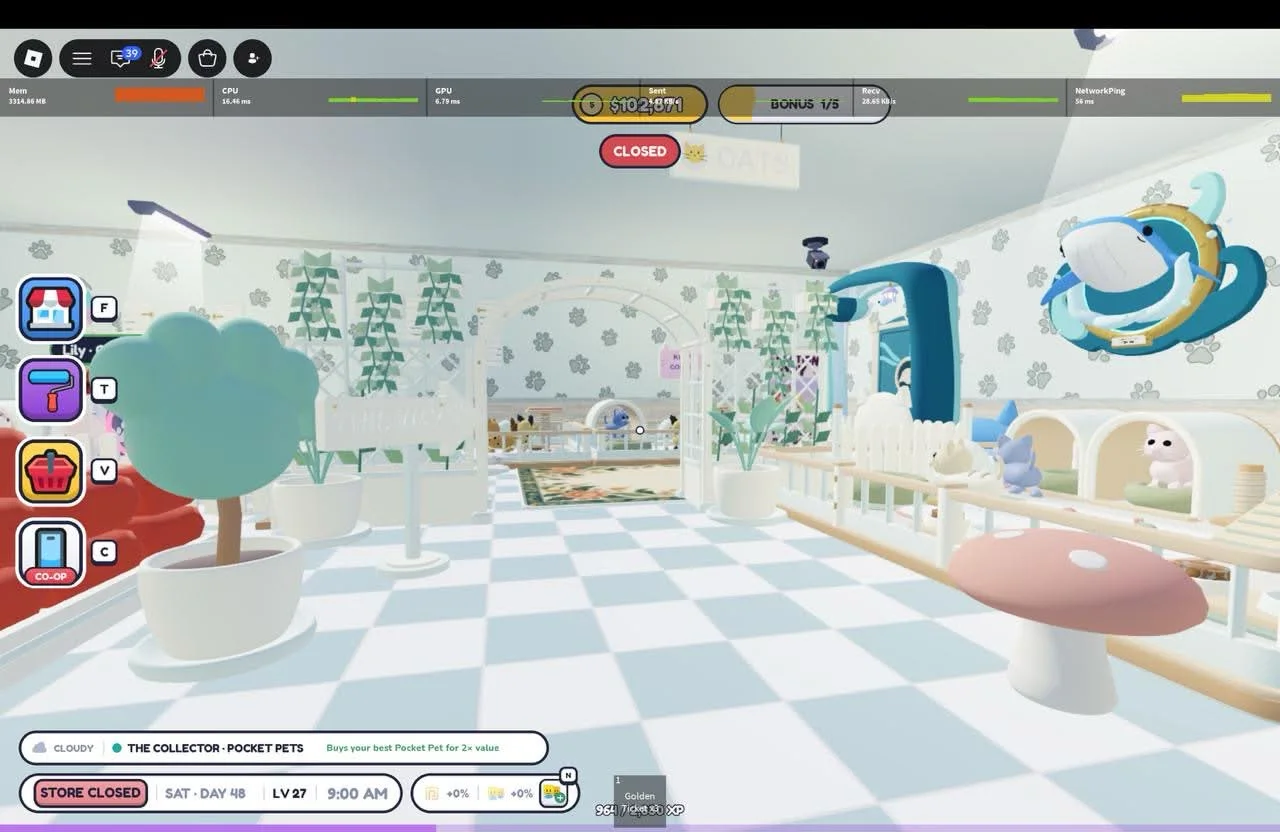The height and width of the screenshot is (832, 1280).
Task: Open the red shopping basket (V)
Action: point(51,471)
